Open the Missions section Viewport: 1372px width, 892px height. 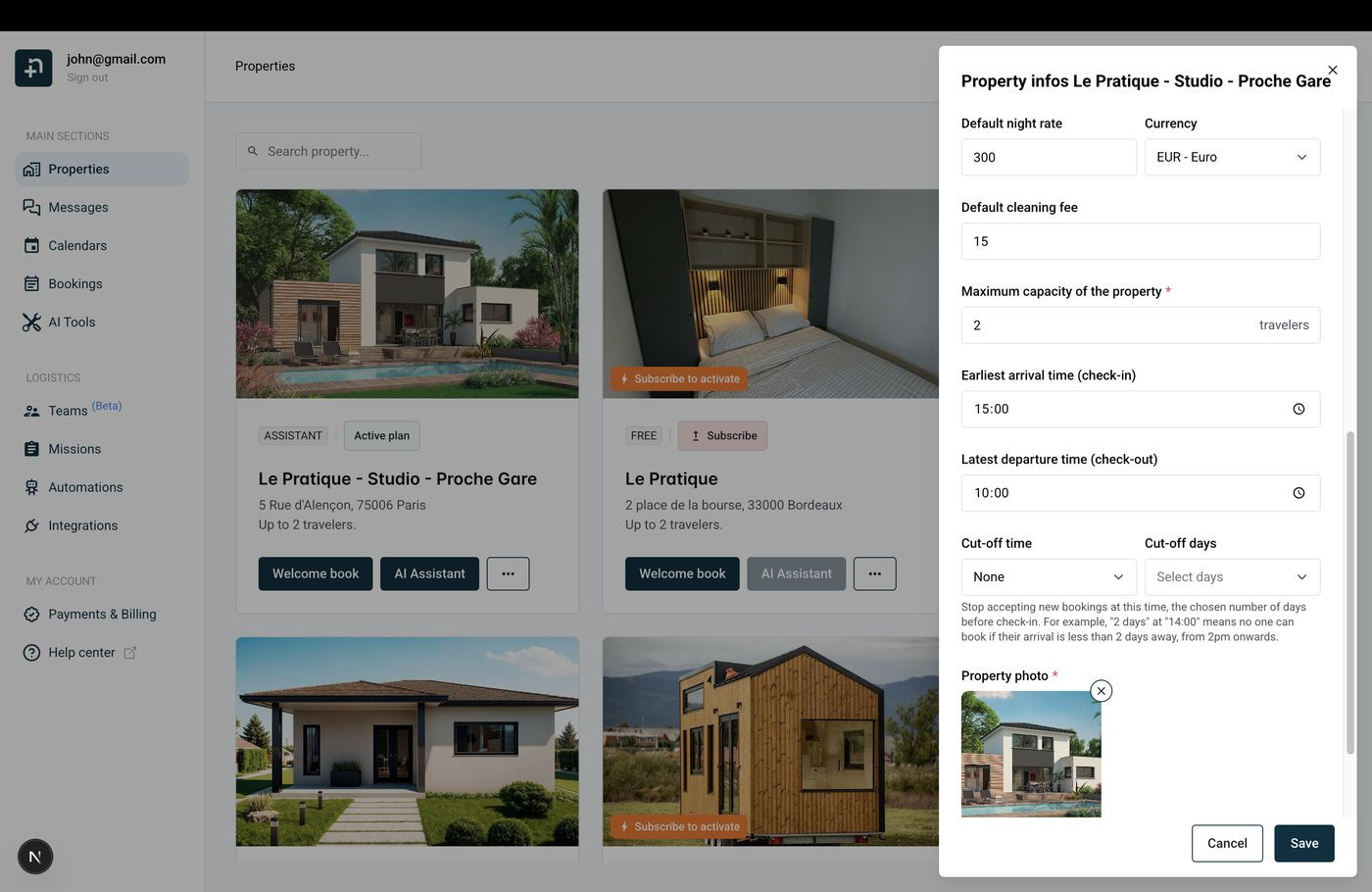(x=74, y=449)
